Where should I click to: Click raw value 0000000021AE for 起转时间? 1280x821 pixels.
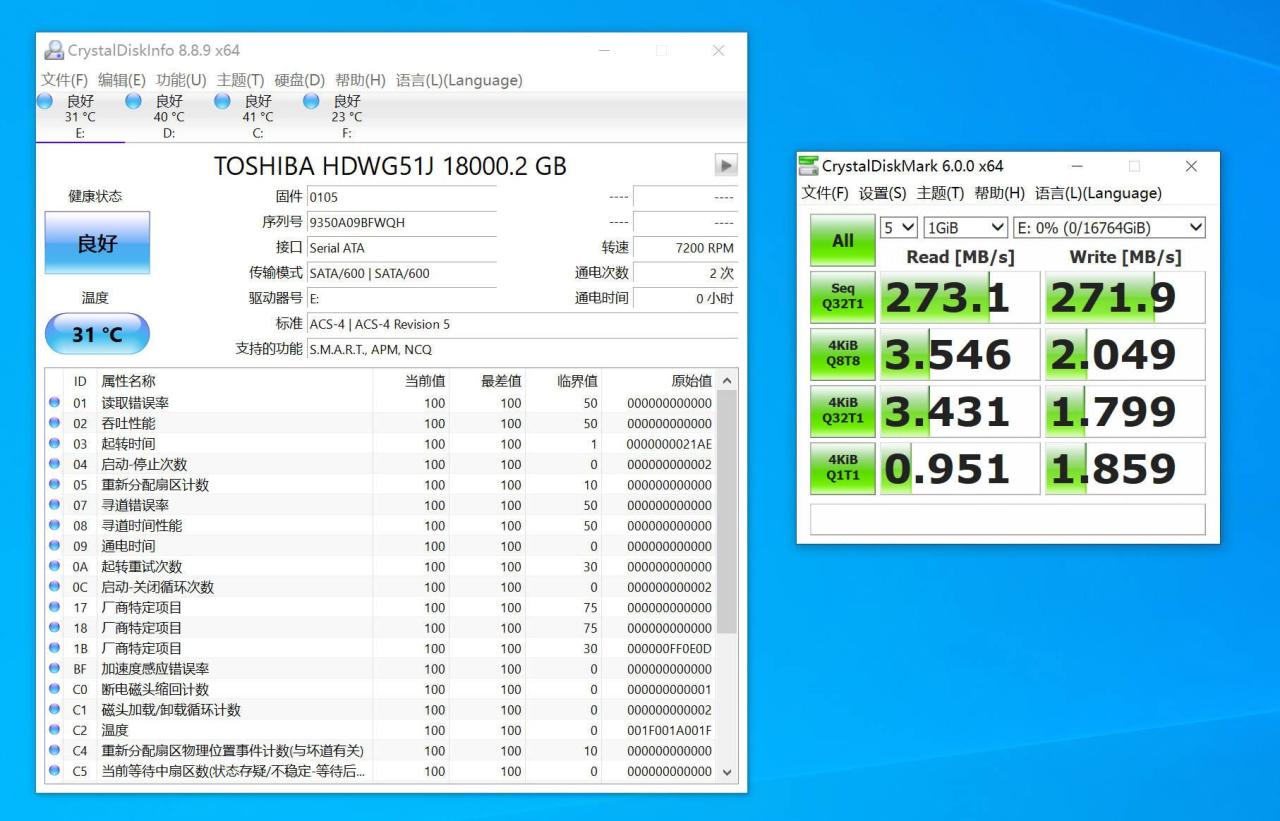click(670, 444)
